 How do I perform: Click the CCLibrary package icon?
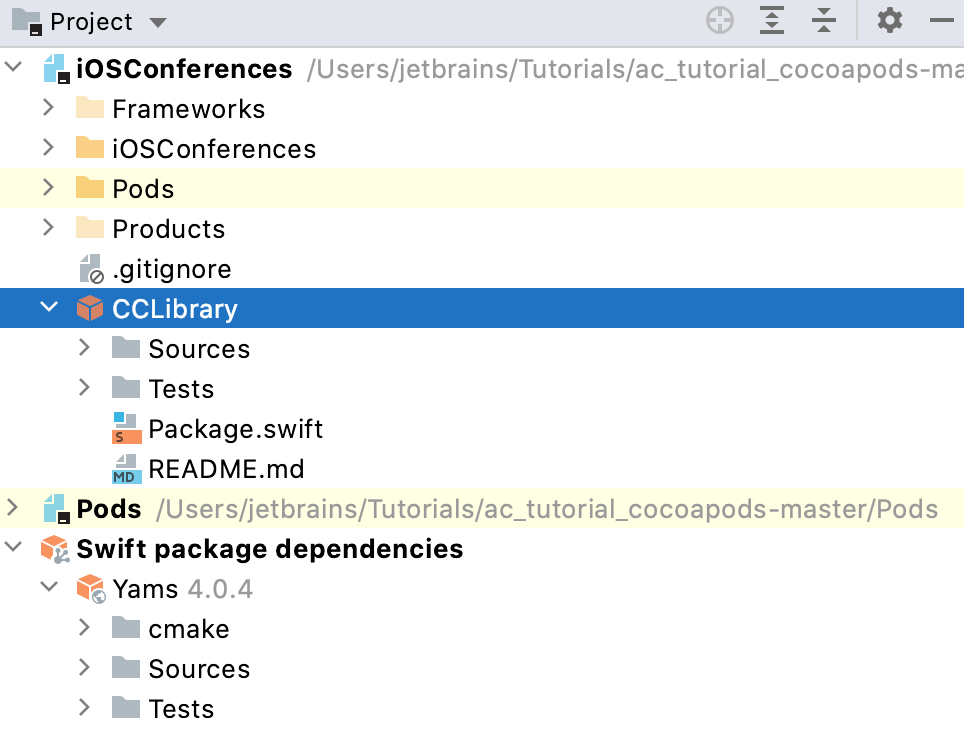tap(90, 309)
